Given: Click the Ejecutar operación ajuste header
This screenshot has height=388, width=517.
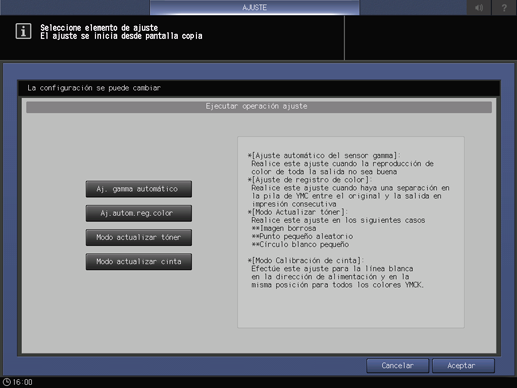Looking at the screenshot, I should click(x=259, y=107).
